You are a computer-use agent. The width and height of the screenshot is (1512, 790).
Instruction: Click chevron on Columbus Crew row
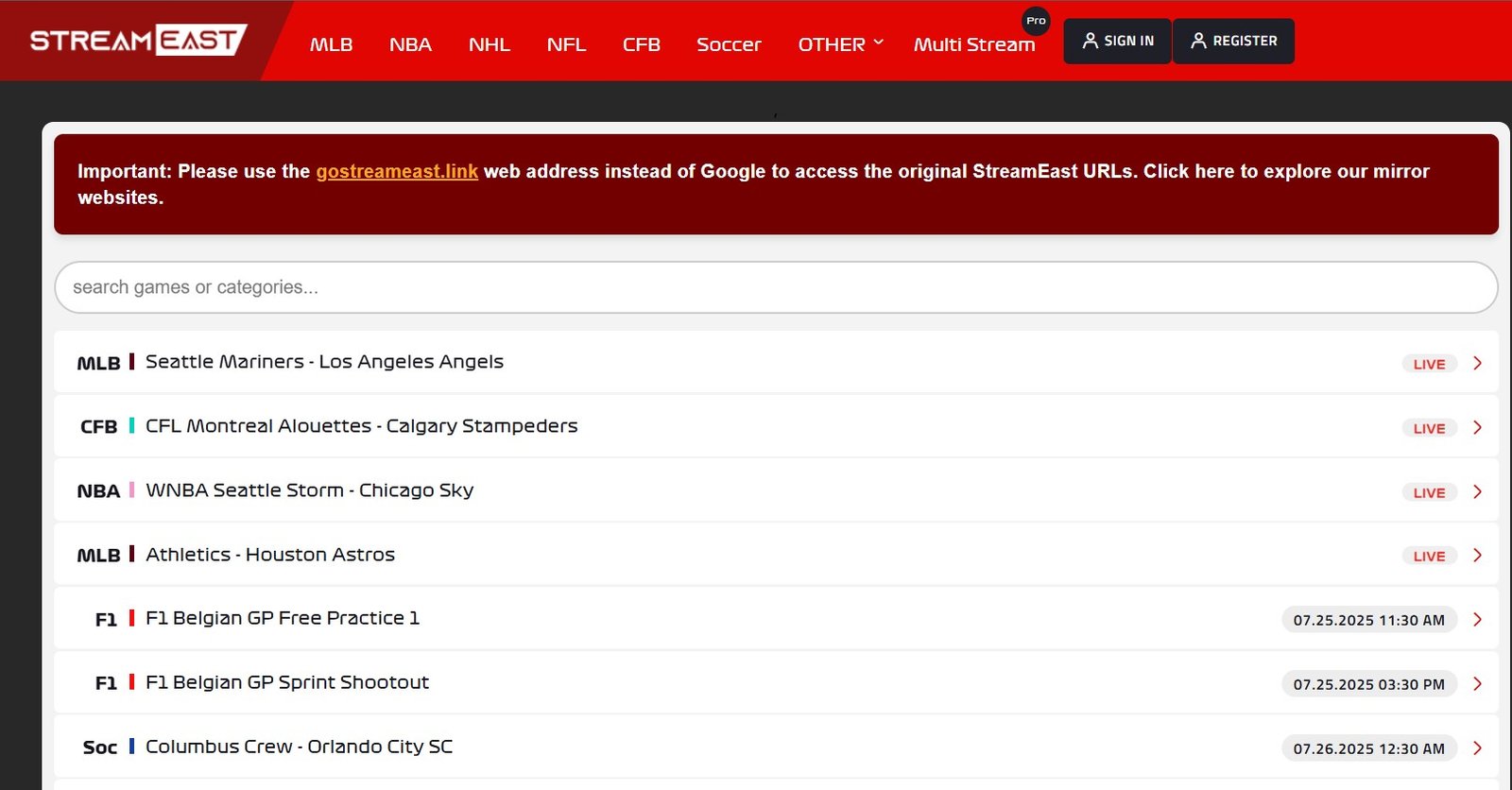click(x=1477, y=748)
